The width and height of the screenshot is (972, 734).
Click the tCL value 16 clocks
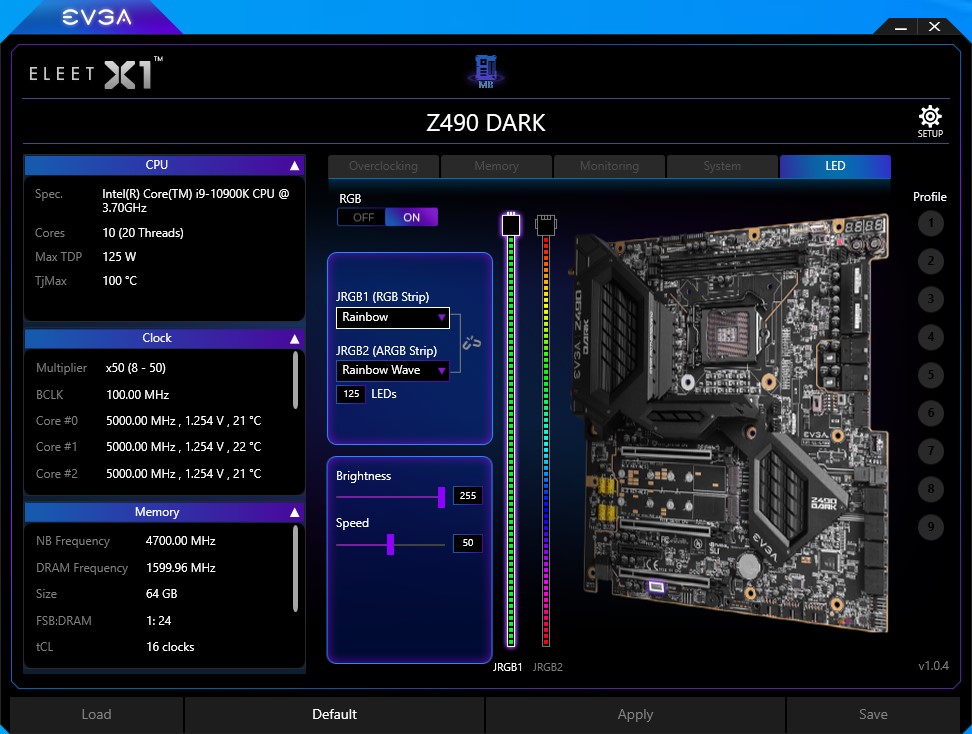170,647
